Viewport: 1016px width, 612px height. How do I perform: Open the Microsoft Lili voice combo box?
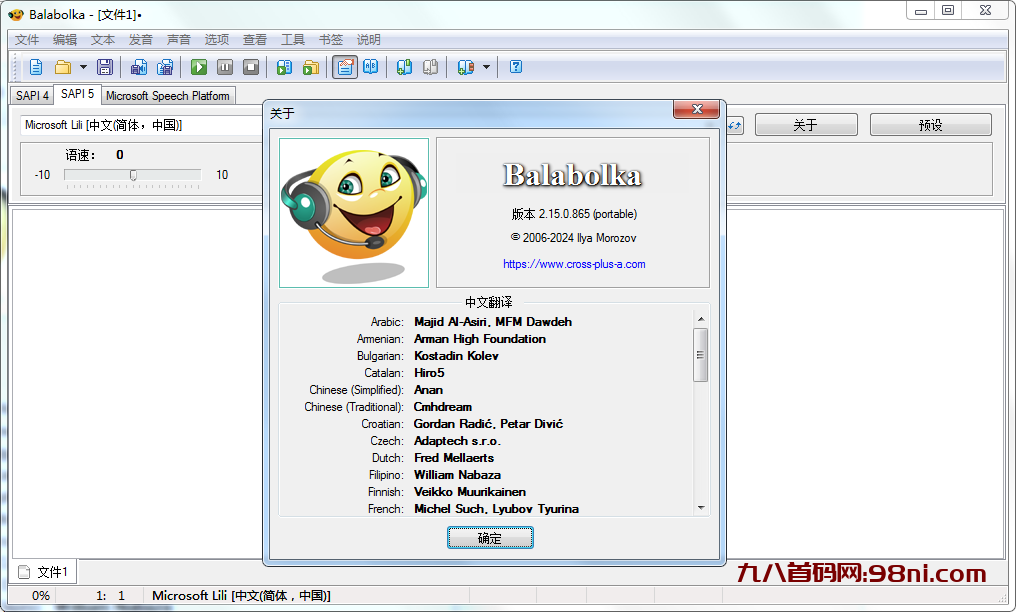140,125
